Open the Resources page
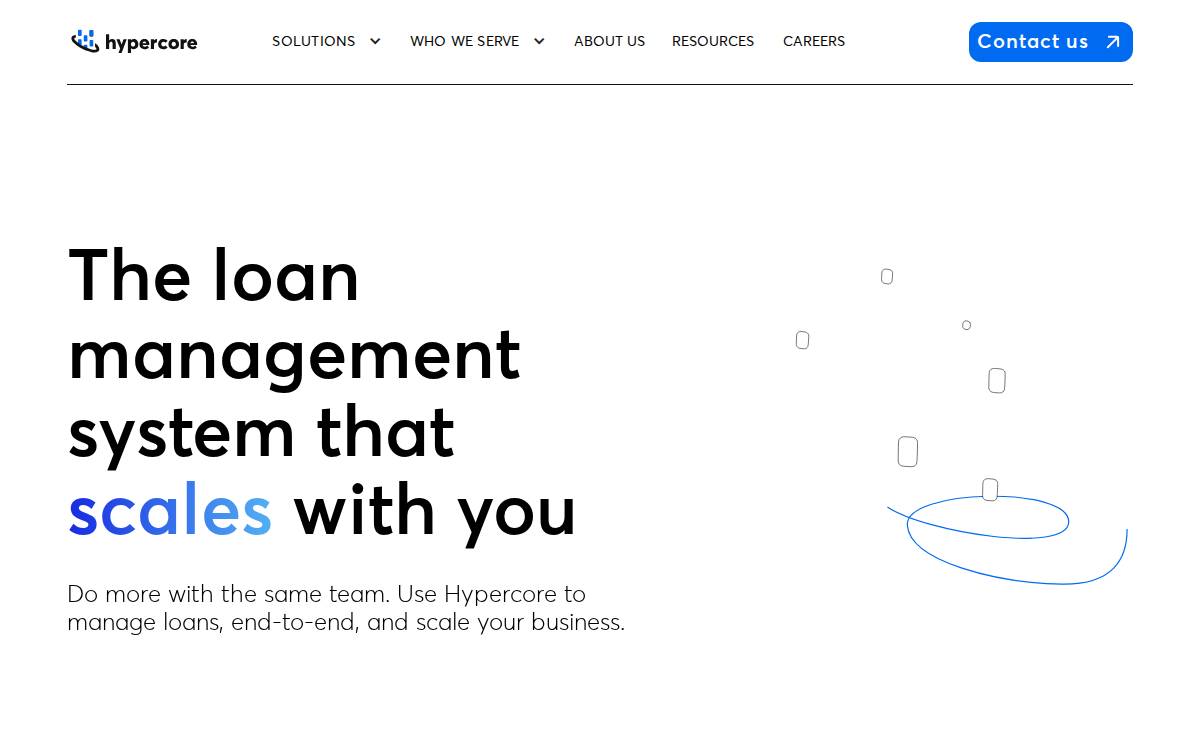Image resolution: width=1200 pixels, height=750 pixels. pyautogui.click(x=713, y=41)
